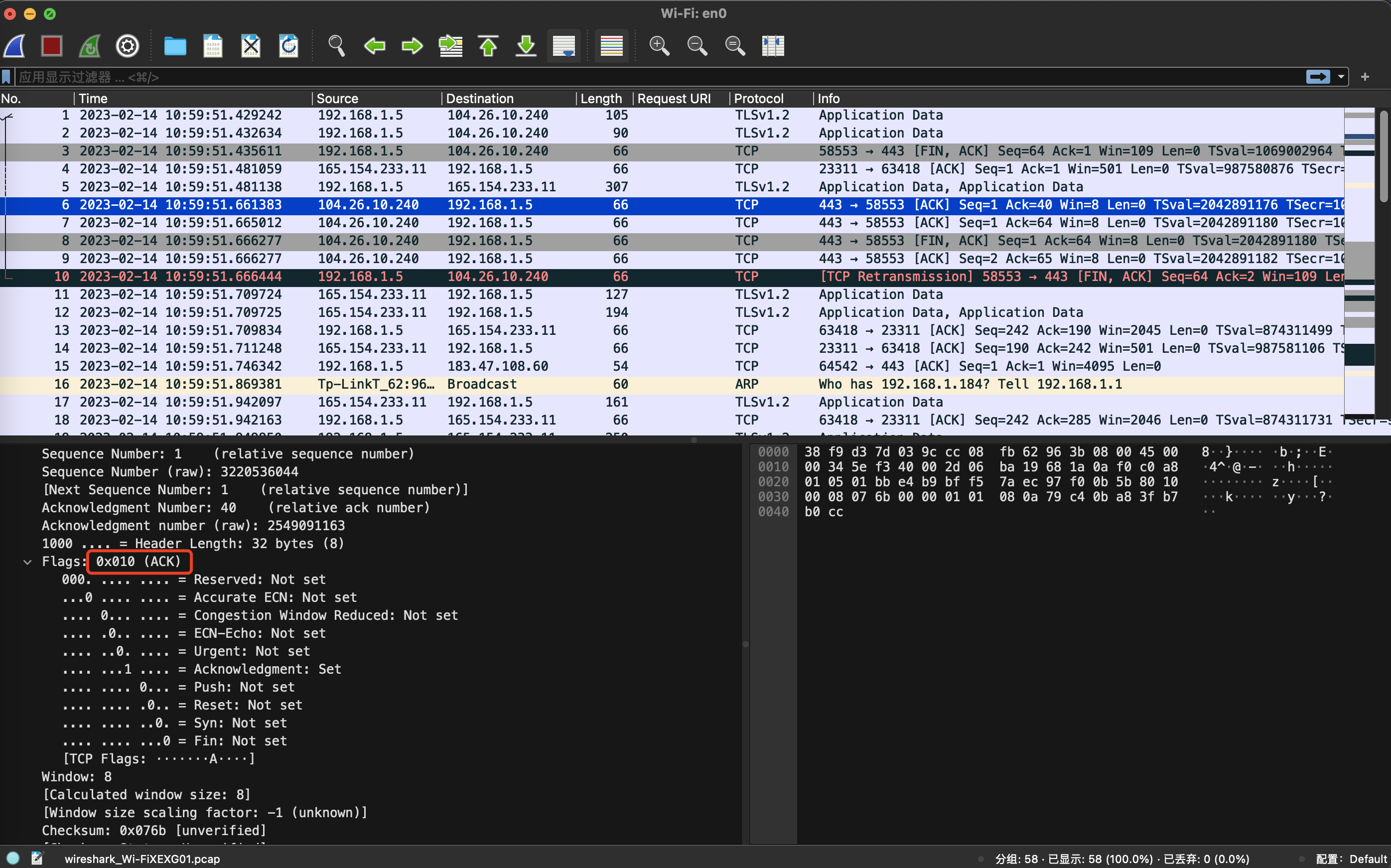Sort by the Time column header
The width and height of the screenshot is (1391, 868).
[193, 99]
